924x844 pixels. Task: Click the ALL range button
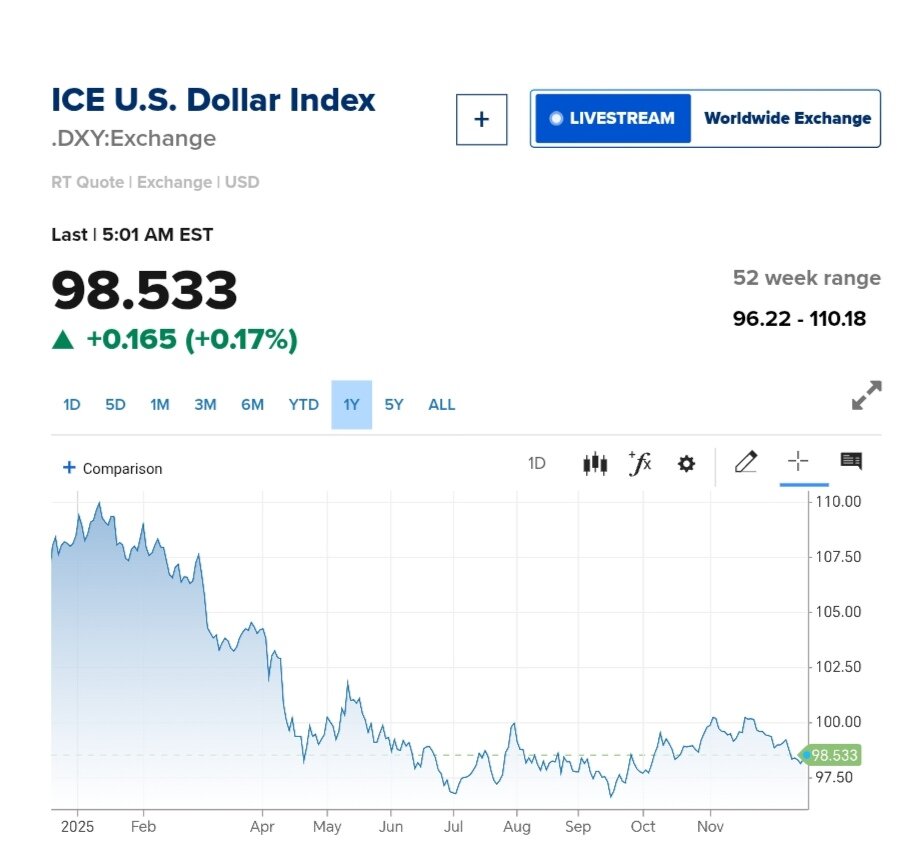coord(441,404)
